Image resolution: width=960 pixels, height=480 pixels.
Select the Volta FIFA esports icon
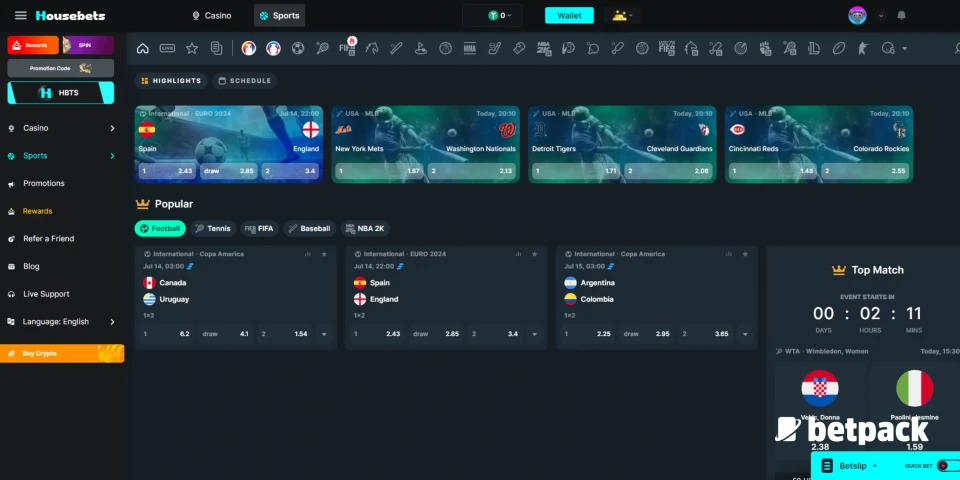click(666, 48)
